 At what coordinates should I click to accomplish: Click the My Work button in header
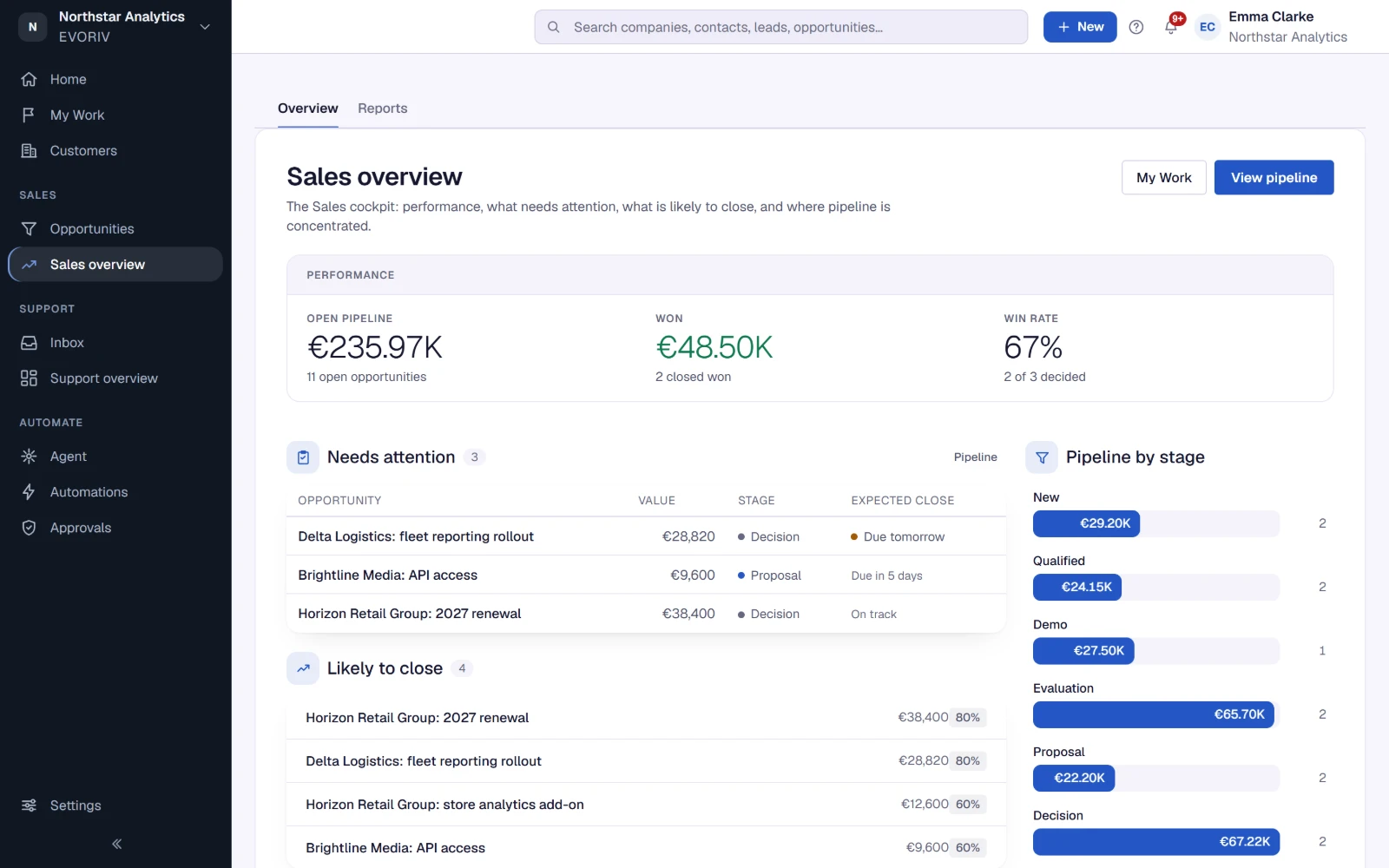(1163, 177)
